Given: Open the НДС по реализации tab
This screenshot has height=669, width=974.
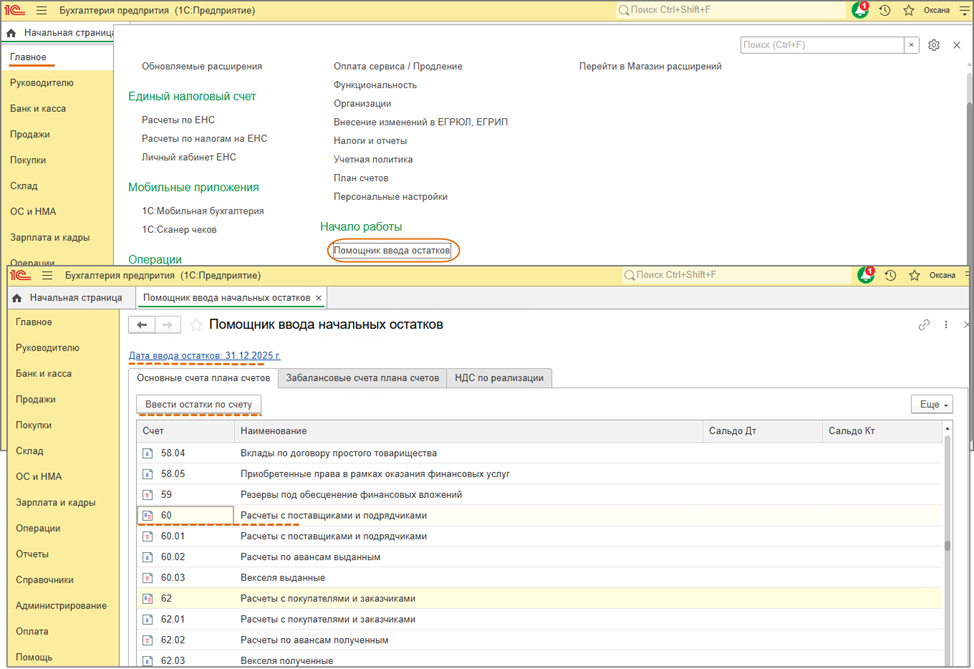Looking at the screenshot, I should [x=499, y=378].
